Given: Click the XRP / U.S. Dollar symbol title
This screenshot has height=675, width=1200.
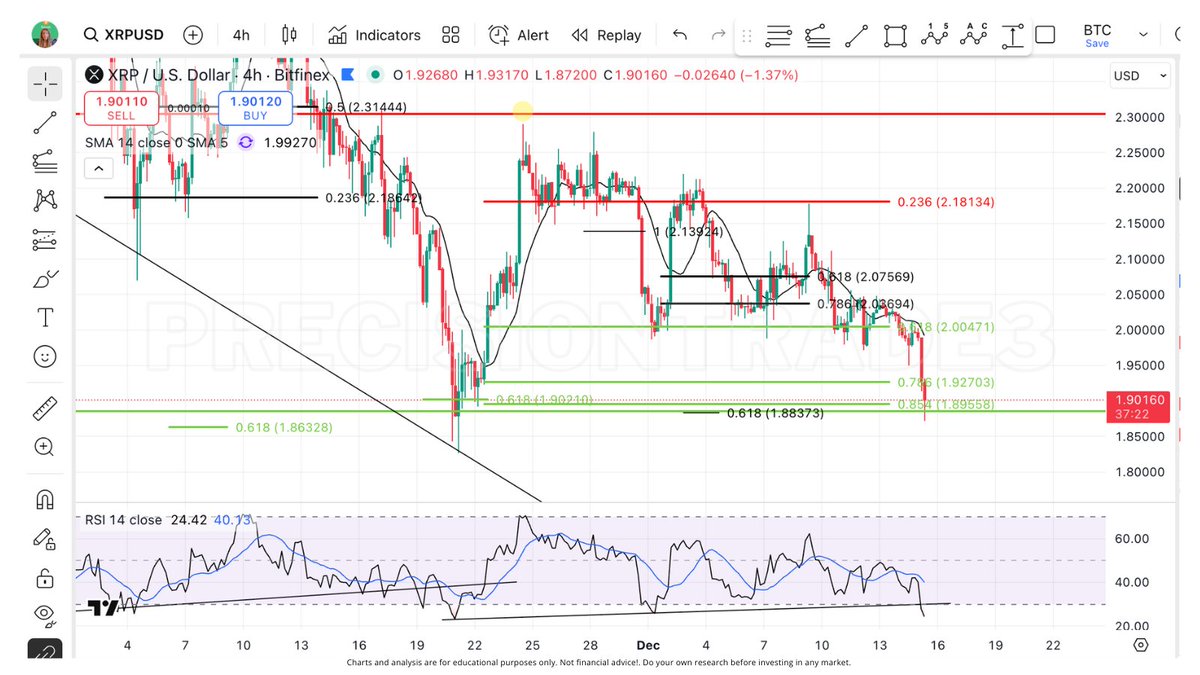Looking at the screenshot, I should [x=219, y=75].
